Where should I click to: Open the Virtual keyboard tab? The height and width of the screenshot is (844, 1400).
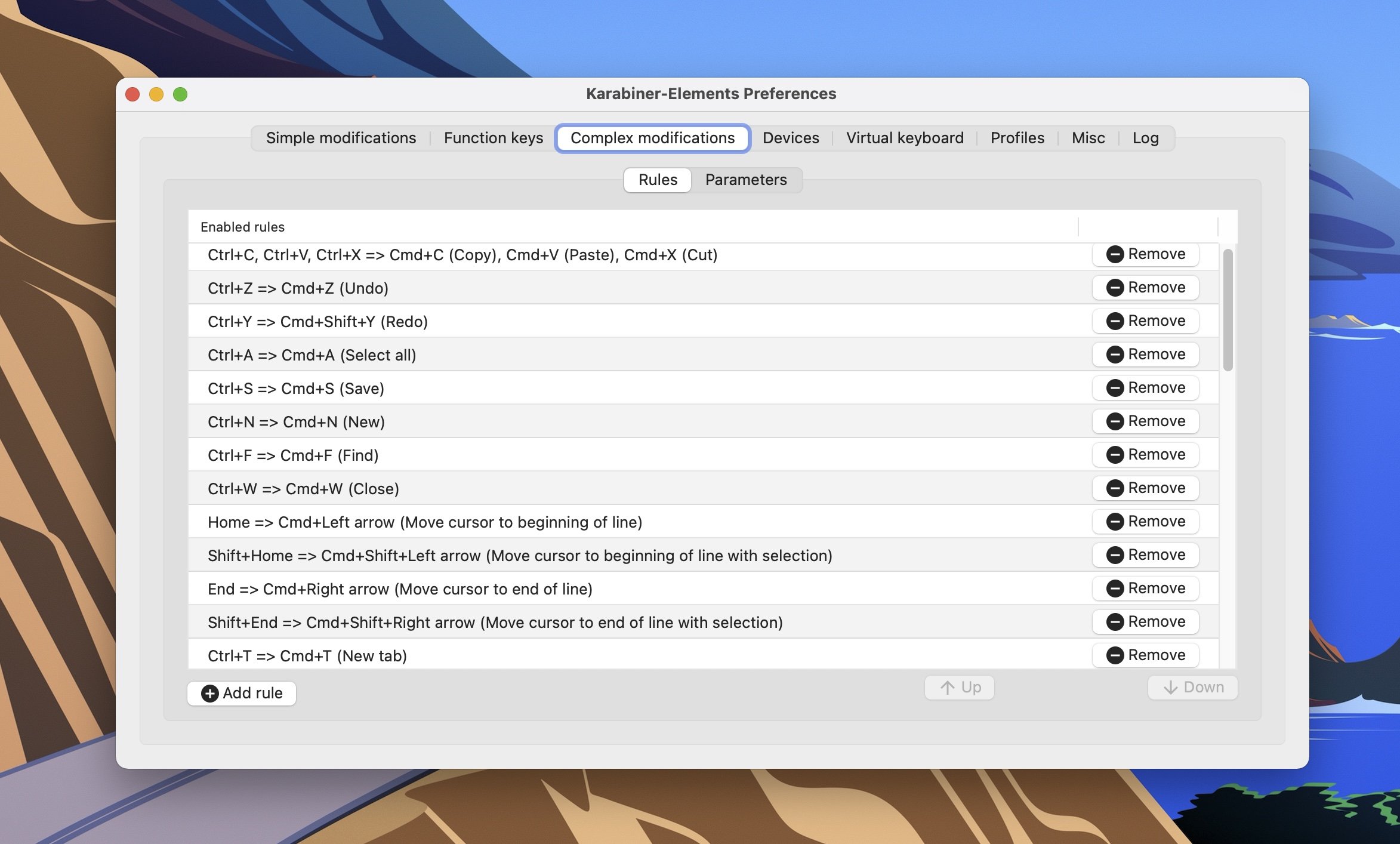[904, 138]
